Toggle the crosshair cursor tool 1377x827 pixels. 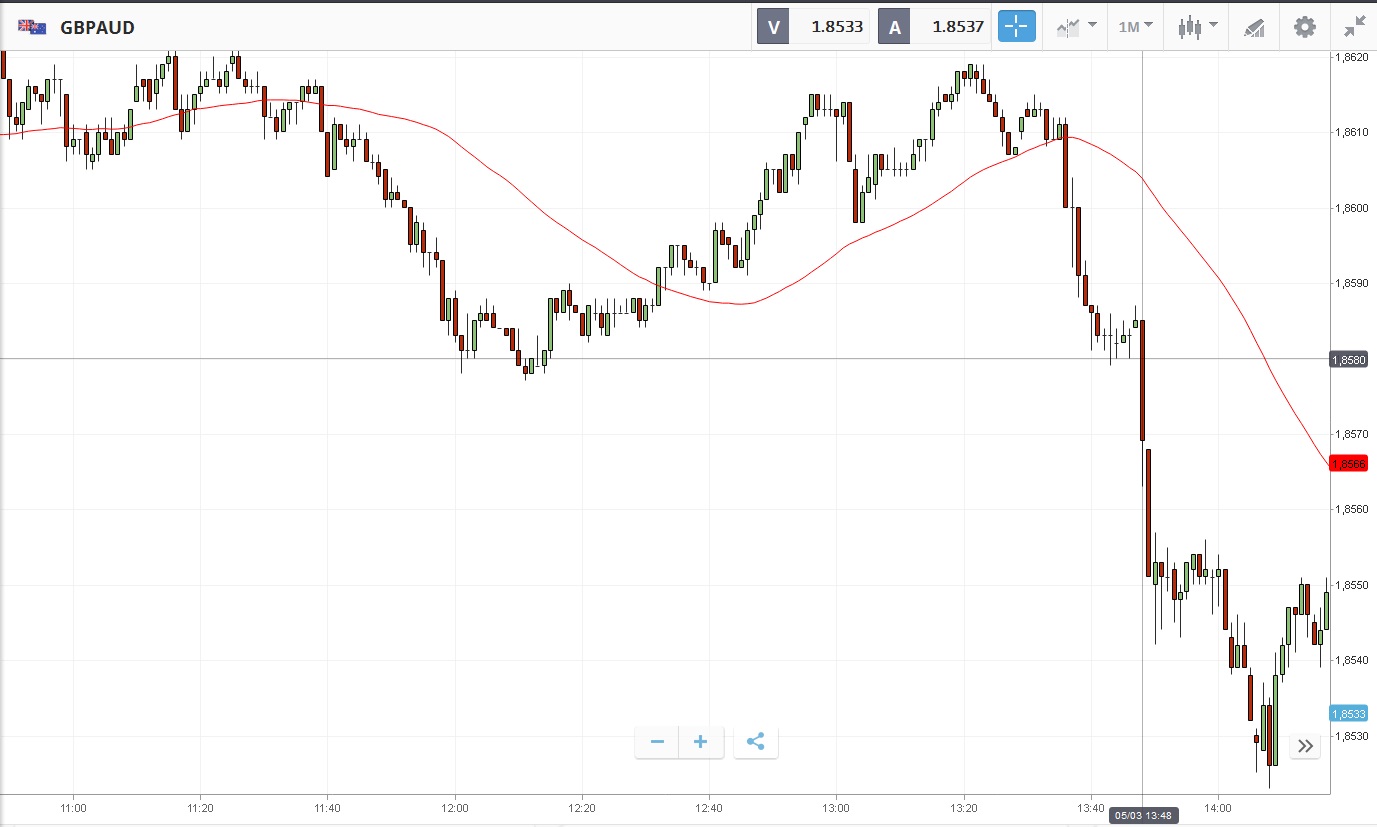(1016, 27)
